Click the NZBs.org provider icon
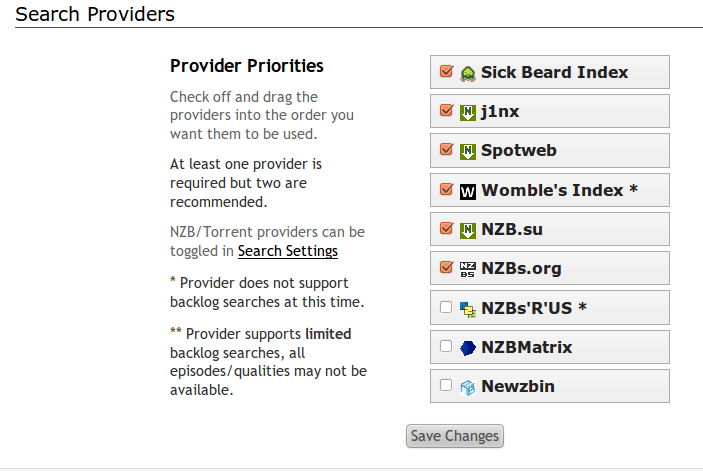This screenshot has width=703, height=471. 467,269
